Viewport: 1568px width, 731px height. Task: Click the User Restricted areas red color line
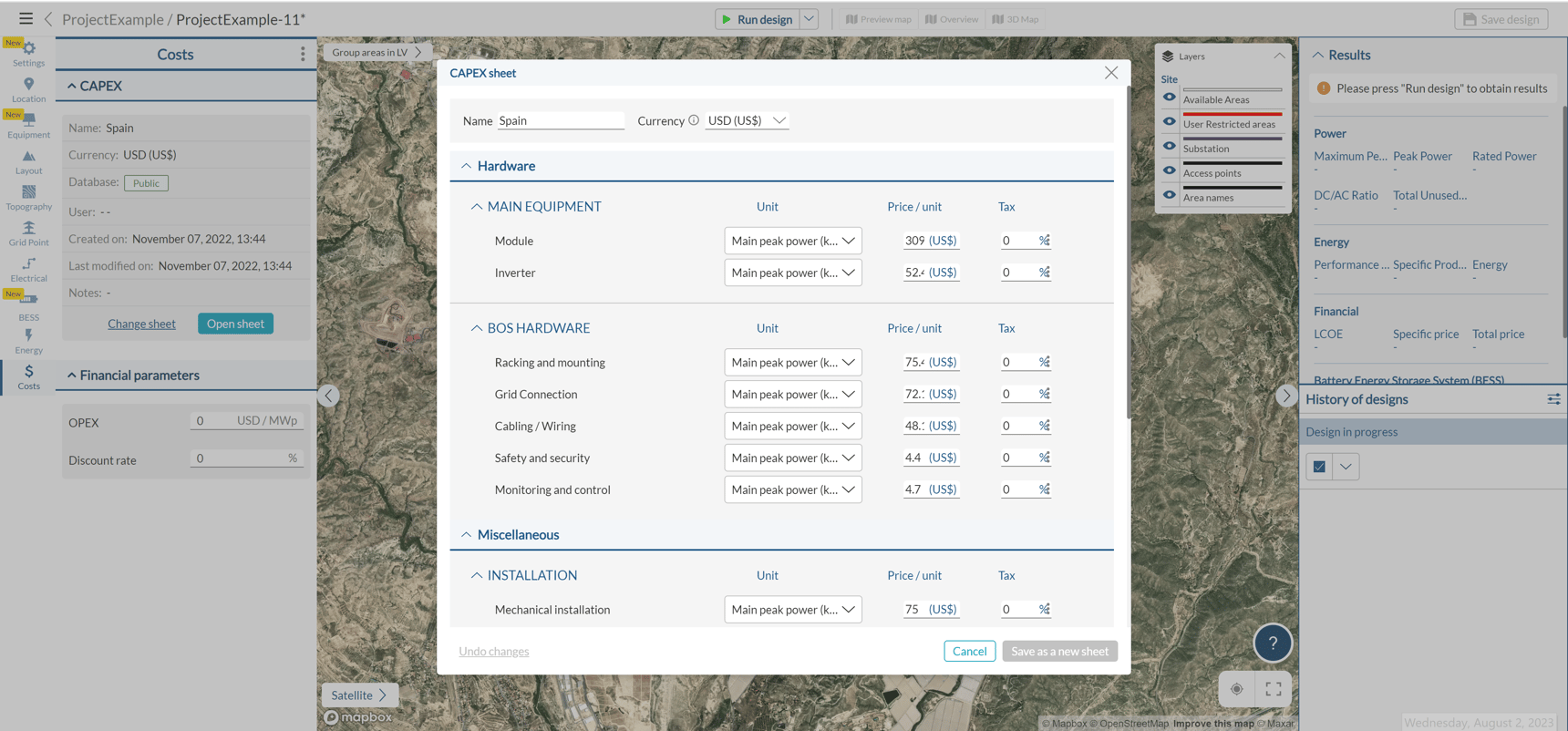click(1232, 114)
